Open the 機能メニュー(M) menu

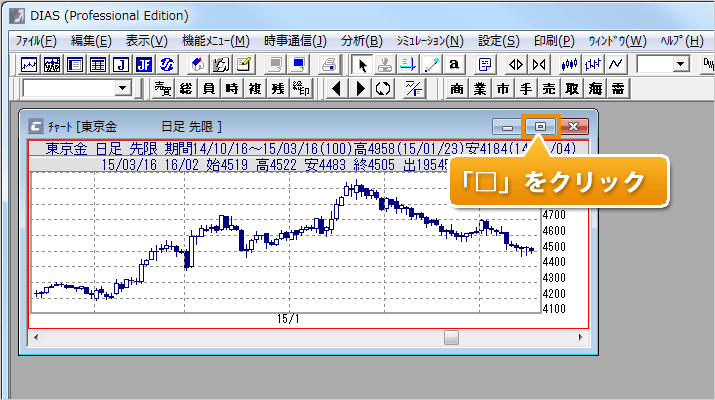click(216, 40)
